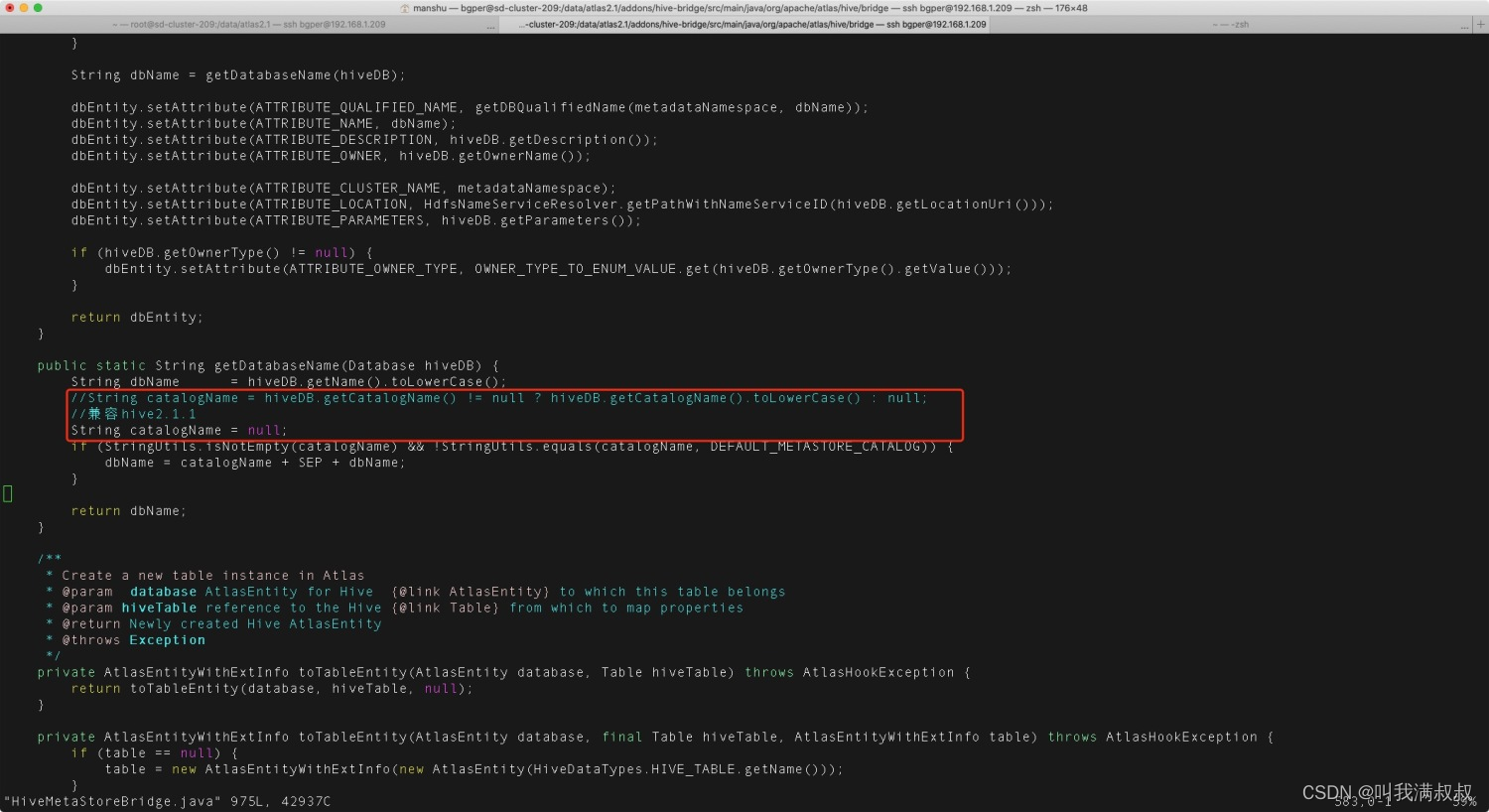
Task: Click the ATTRIBUTE_PARAMETERS setAttribute line
Action: click(356, 220)
